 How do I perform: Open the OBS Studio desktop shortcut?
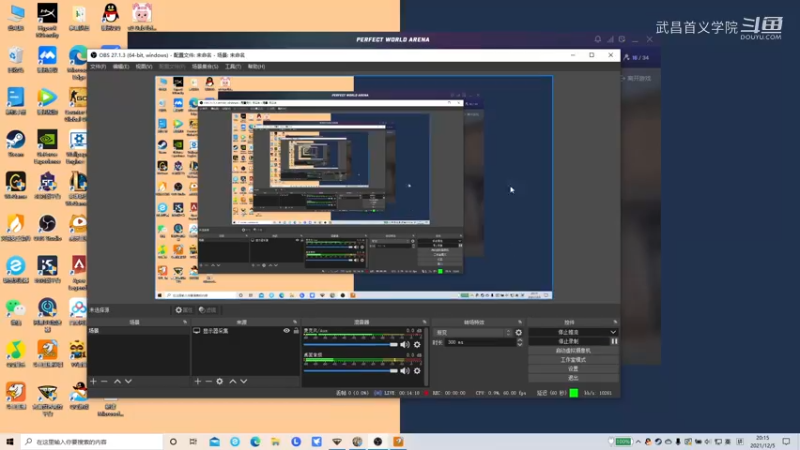coord(47,227)
